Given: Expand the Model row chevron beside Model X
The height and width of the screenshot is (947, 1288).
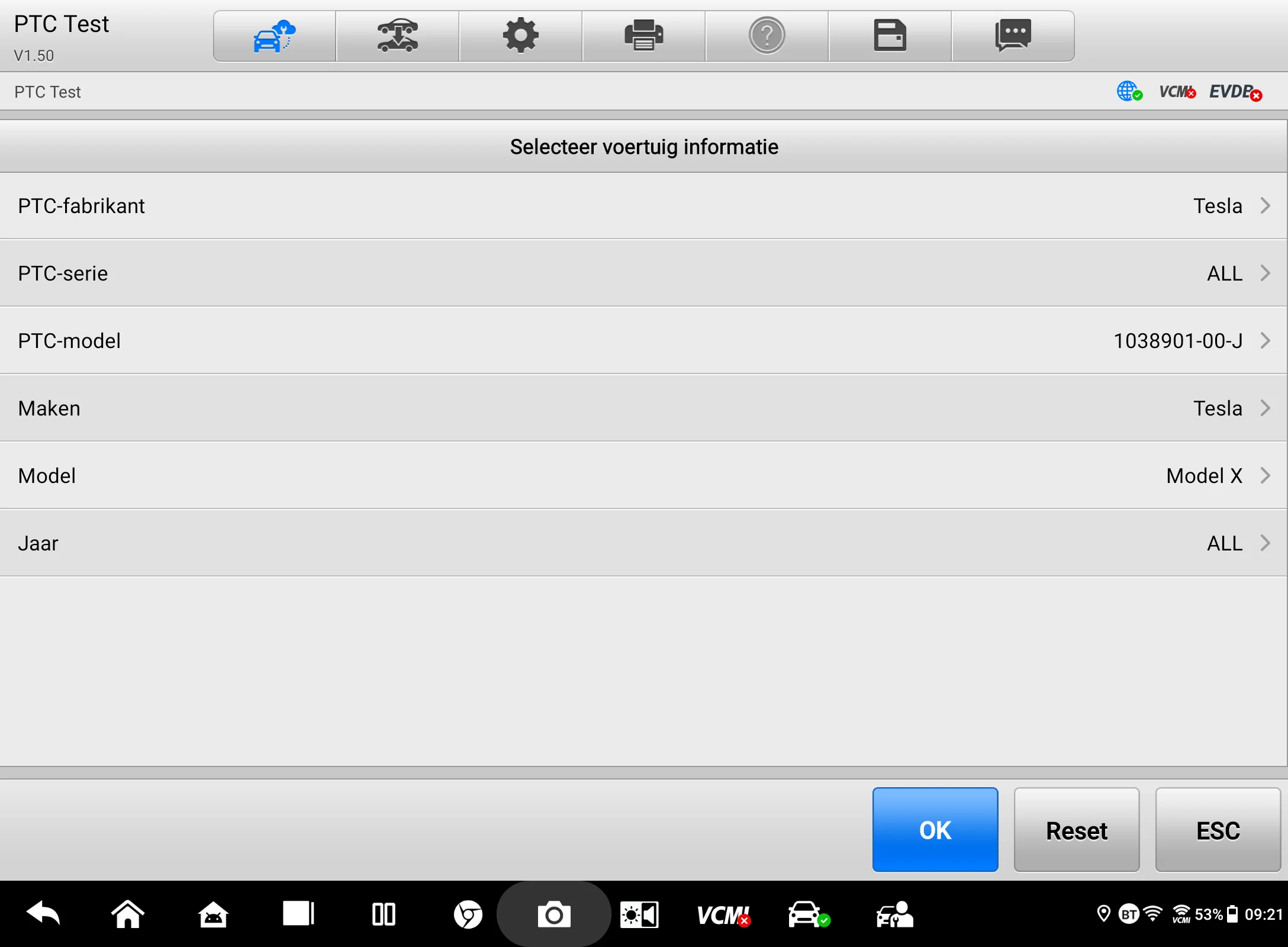Looking at the screenshot, I should tap(1266, 475).
